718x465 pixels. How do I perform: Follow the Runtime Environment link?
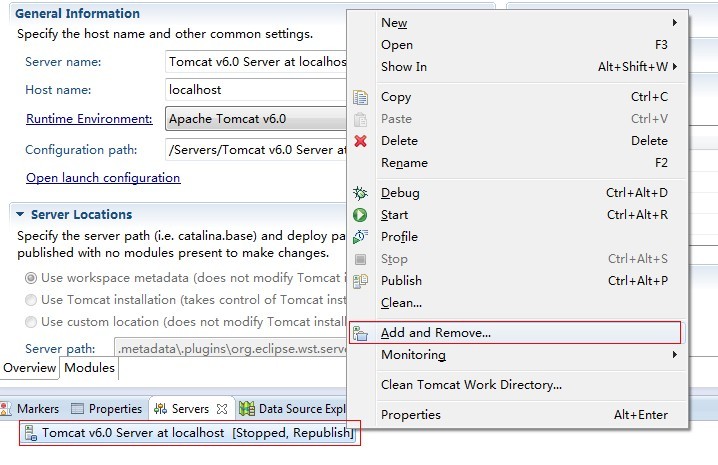coord(89,119)
